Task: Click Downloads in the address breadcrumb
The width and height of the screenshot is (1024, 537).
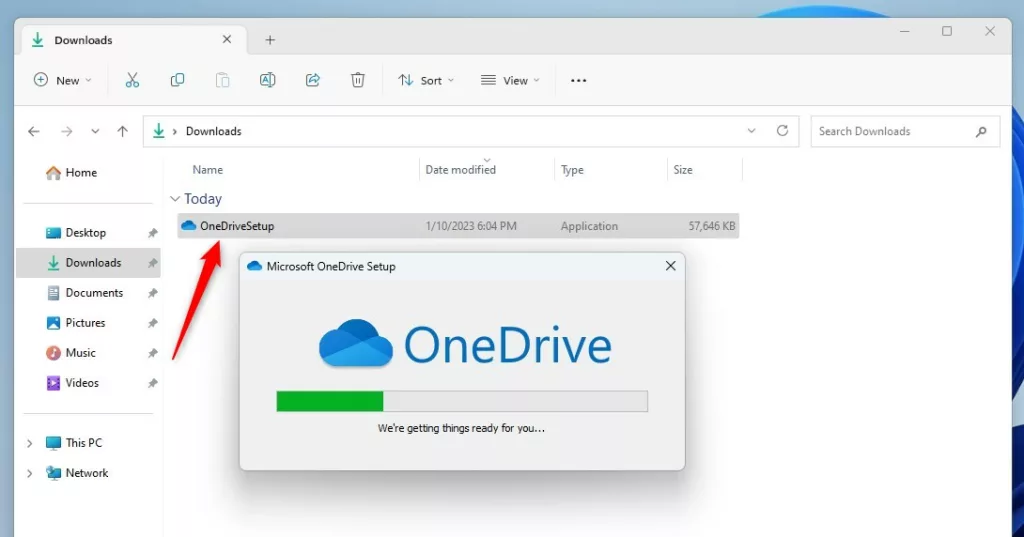Action: pyautogui.click(x=214, y=131)
